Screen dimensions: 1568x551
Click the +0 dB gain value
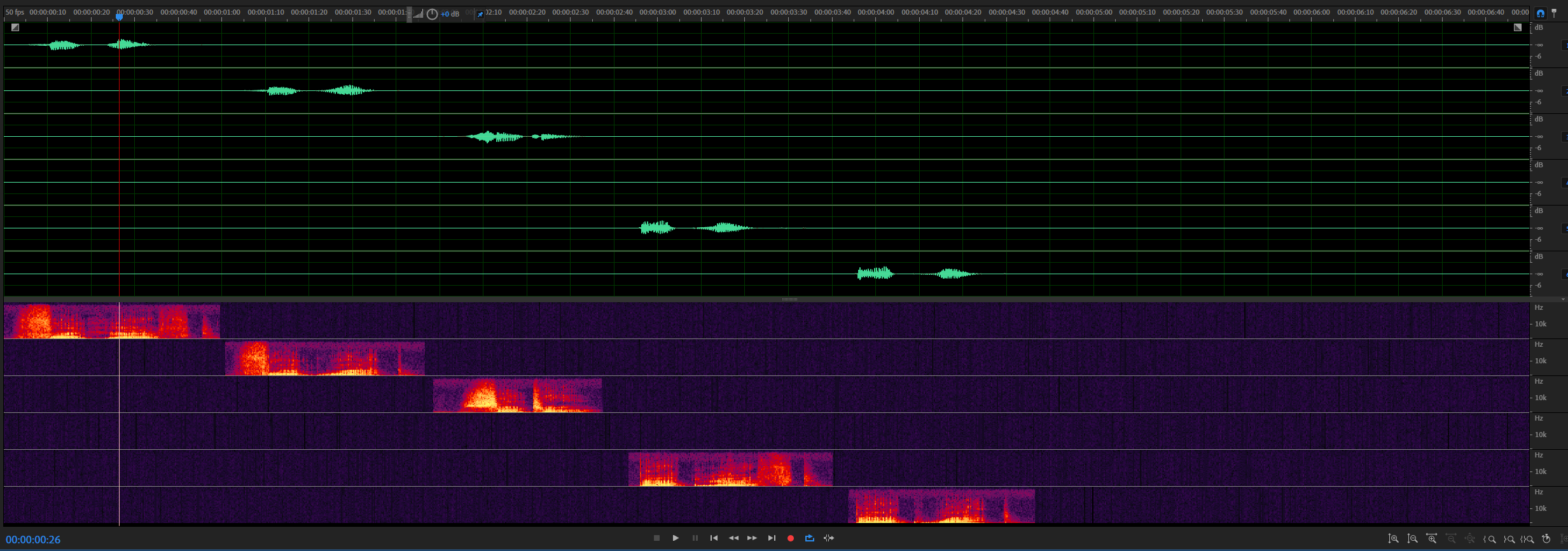(450, 14)
